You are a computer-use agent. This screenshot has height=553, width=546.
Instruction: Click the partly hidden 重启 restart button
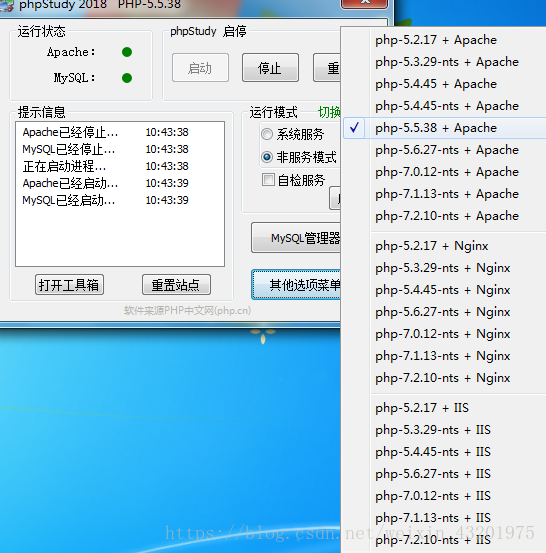(327, 68)
